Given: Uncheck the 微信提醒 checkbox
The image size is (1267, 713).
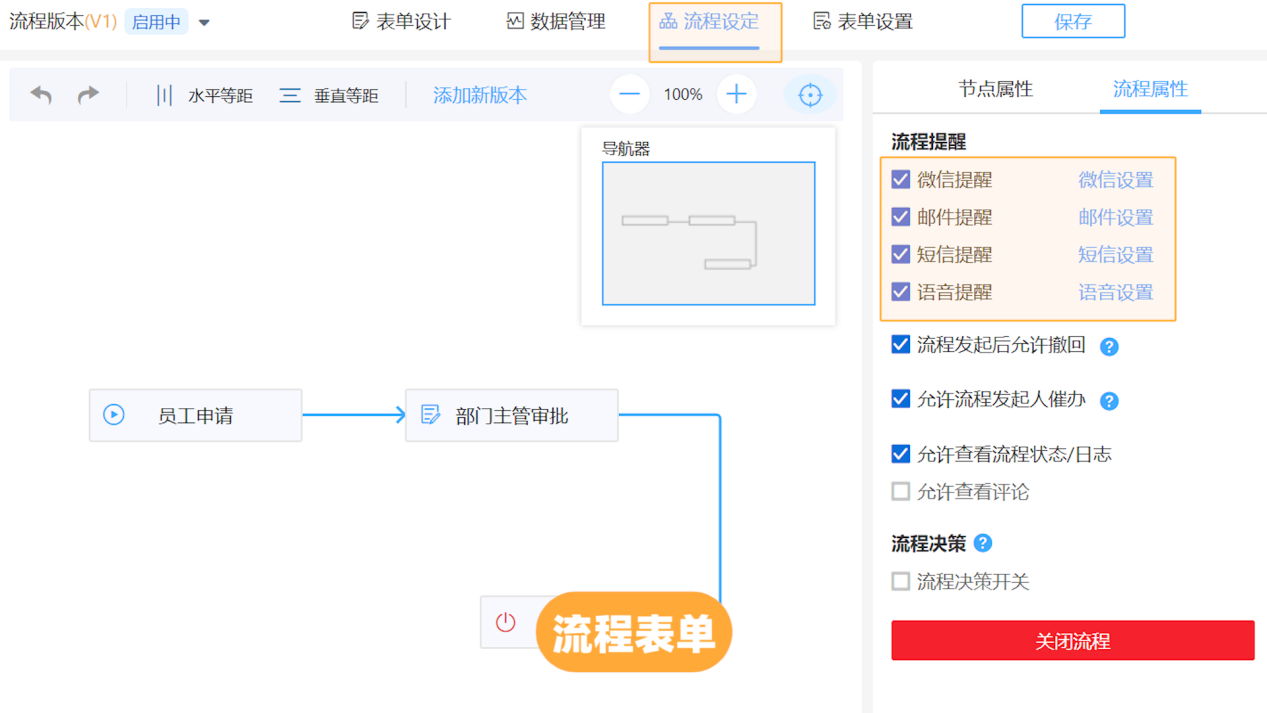Looking at the screenshot, I should pyautogui.click(x=901, y=180).
